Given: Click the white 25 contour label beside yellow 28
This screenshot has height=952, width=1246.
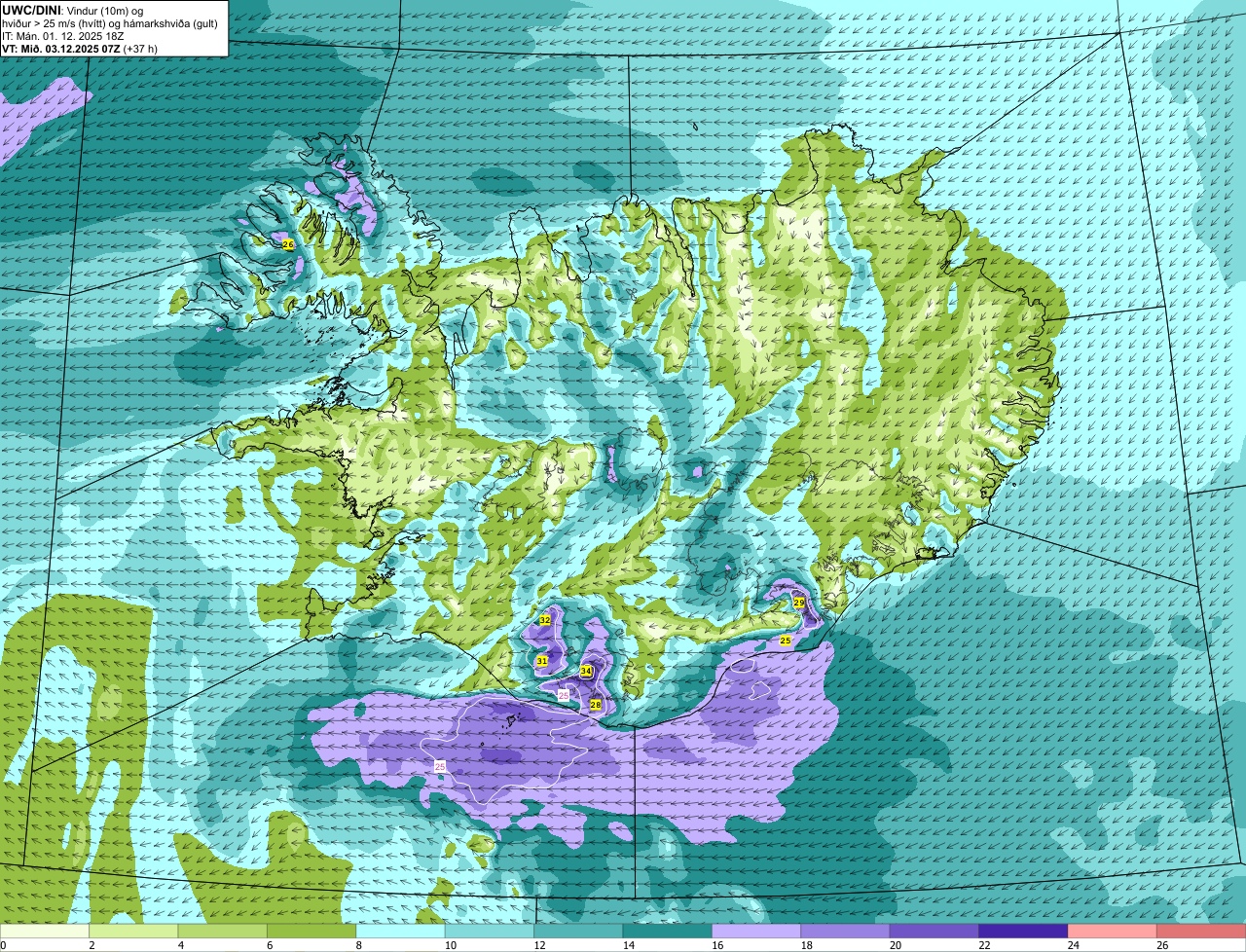Looking at the screenshot, I should tap(564, 695).
